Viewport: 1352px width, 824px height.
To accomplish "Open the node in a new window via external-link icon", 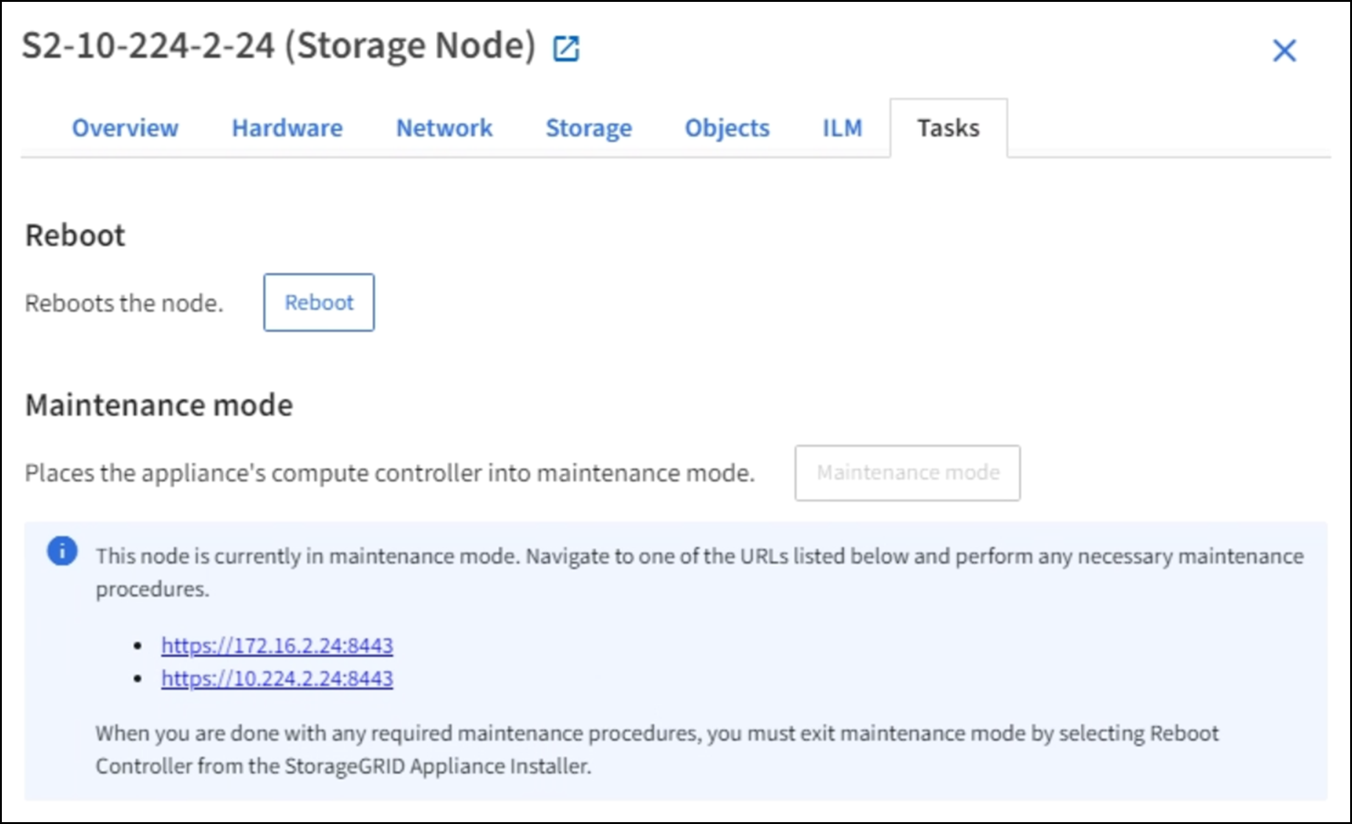I will click(x=566, y=48).
